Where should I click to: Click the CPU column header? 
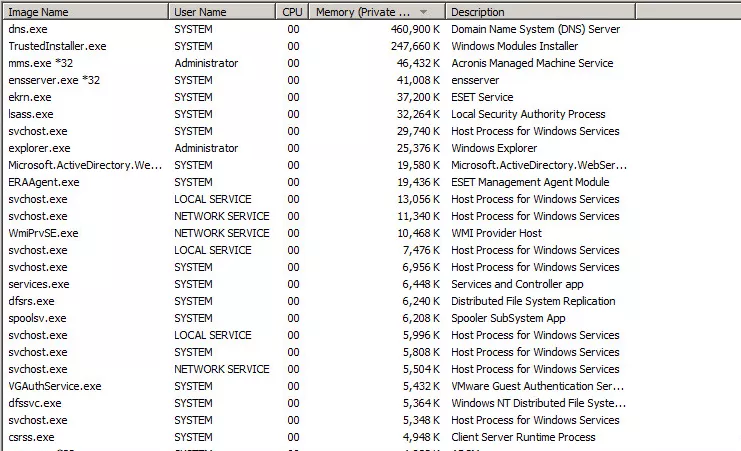tap(292, 12)
